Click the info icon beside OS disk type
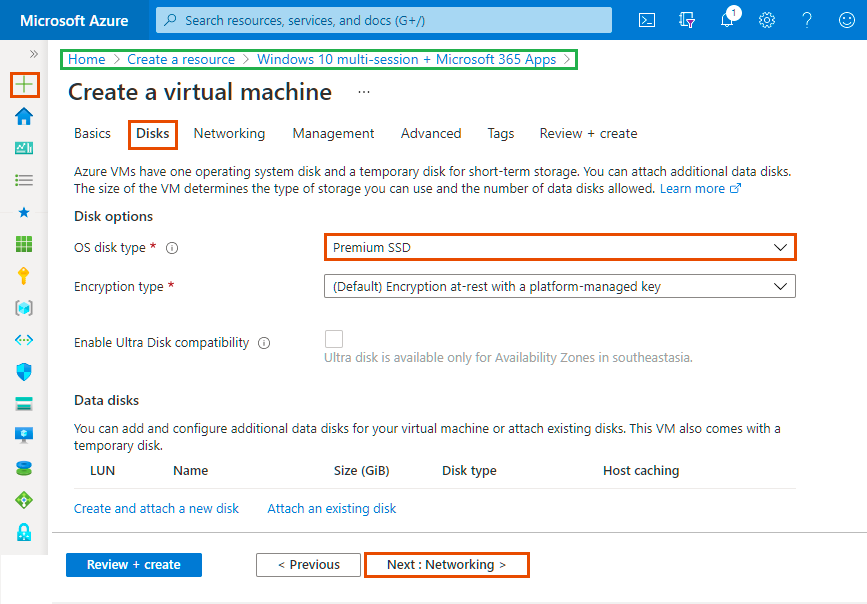 click(172, 248)
